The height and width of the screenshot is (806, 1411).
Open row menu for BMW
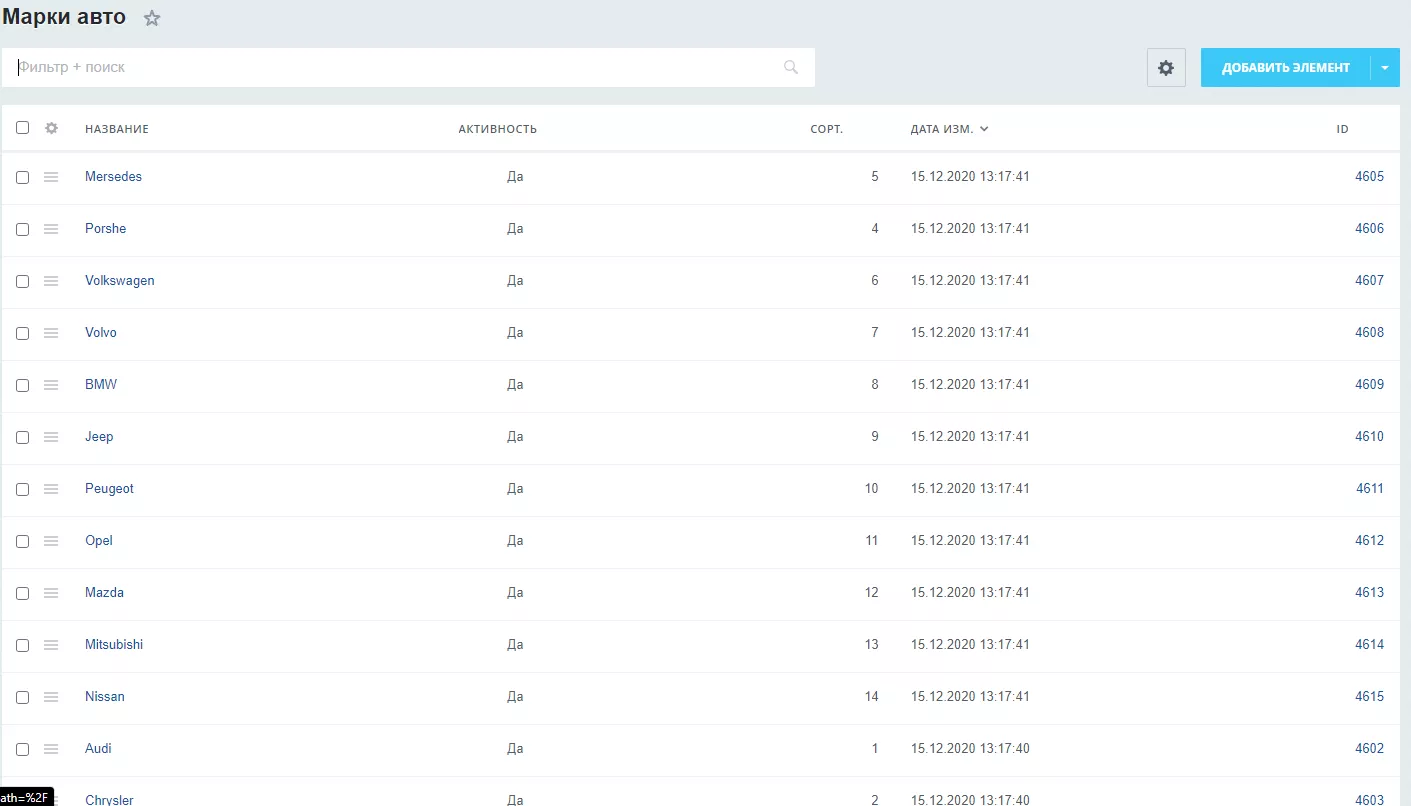point(51,385)
